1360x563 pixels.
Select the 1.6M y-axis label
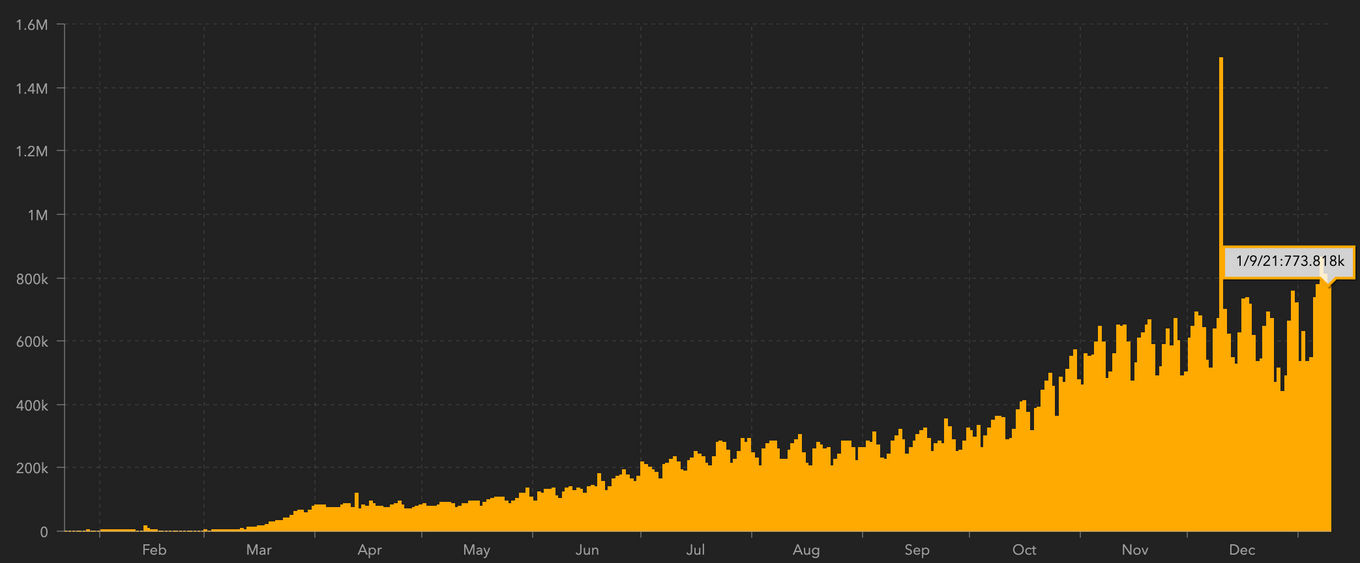(x=33, y=24)
